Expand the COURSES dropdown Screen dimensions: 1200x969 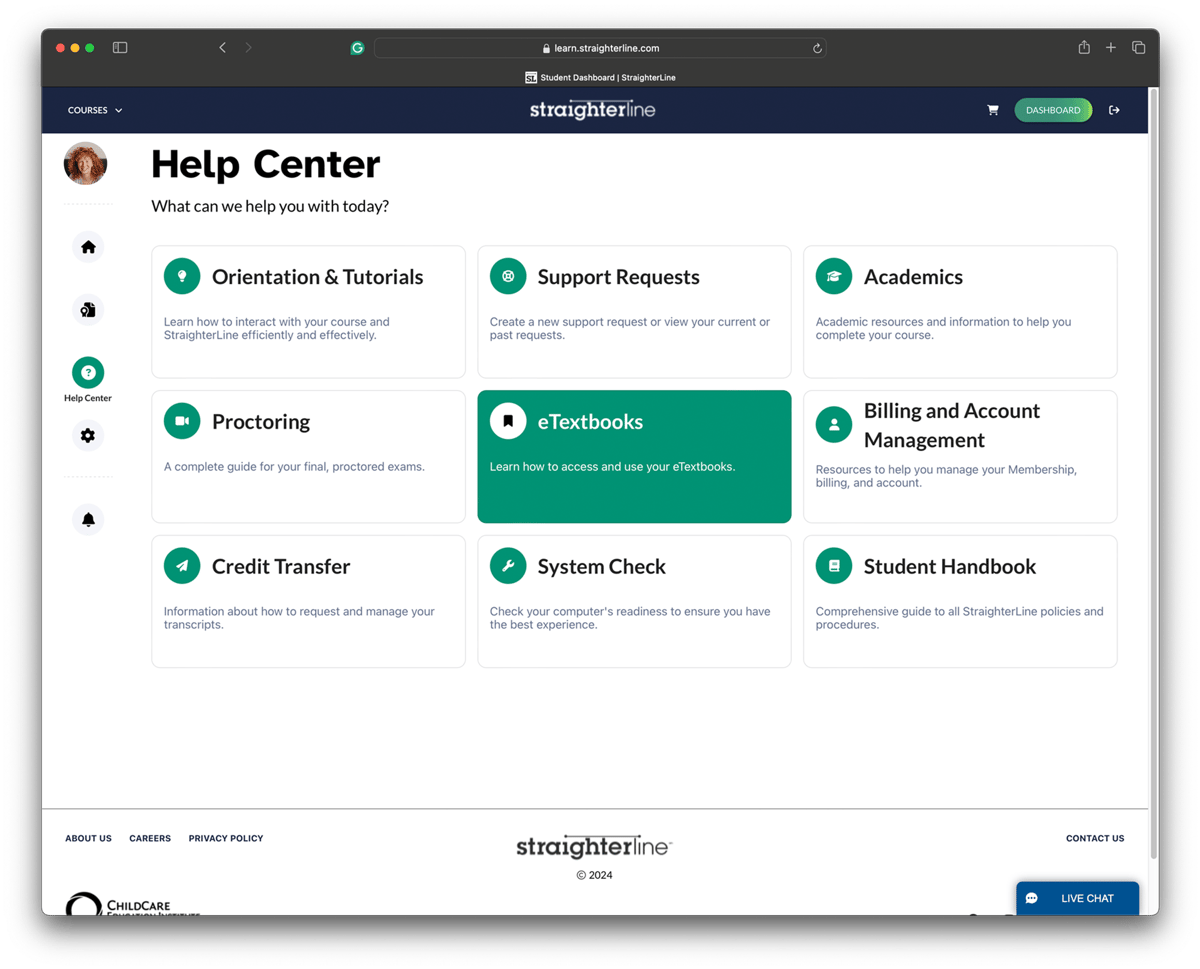[94, 110]
